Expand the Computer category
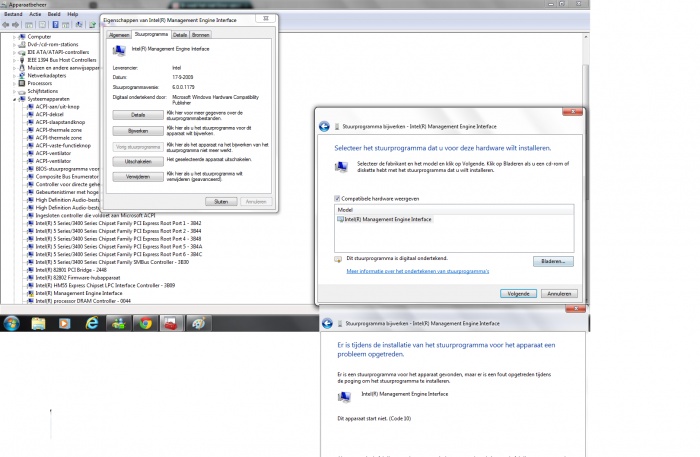This screenshot has height=457, width=700. pos(14,37)
